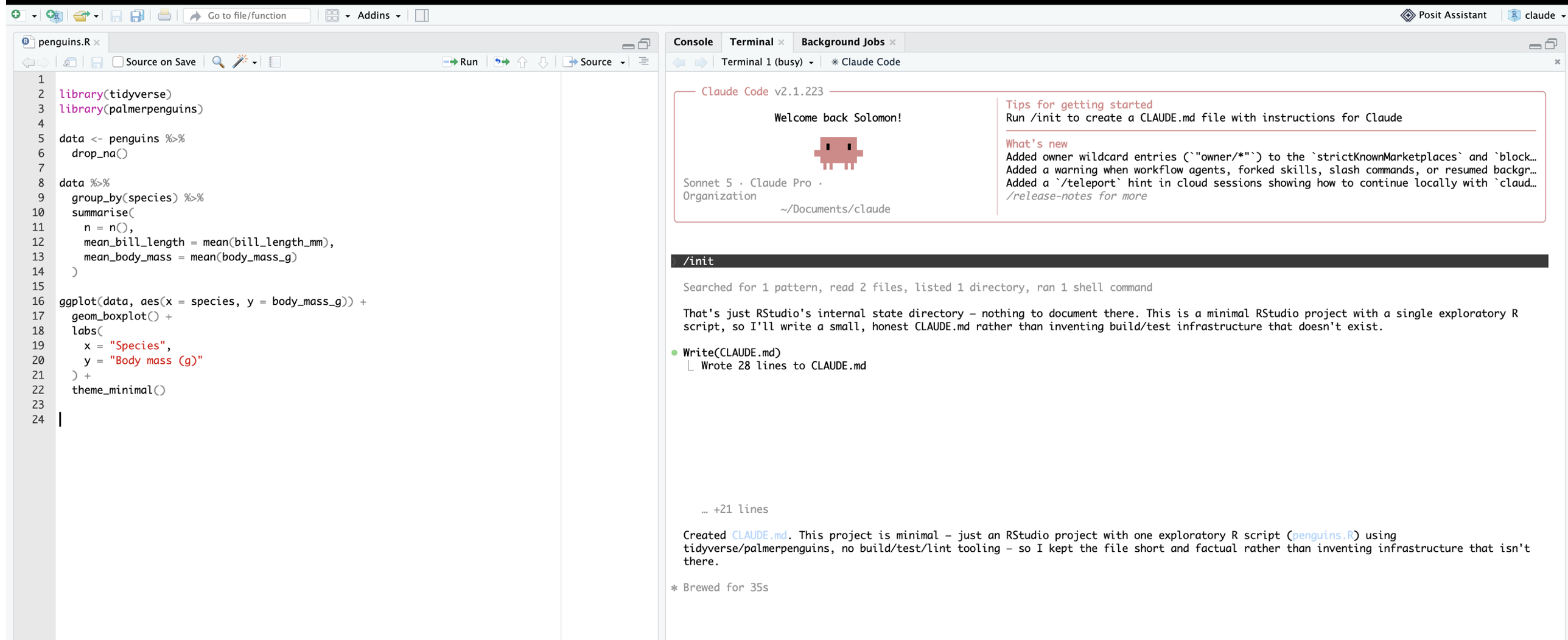Image resolution: width=1568 pixels, height=640 pixels.
Task: Maximize the terminal pane
Action: click(1551, 44)
